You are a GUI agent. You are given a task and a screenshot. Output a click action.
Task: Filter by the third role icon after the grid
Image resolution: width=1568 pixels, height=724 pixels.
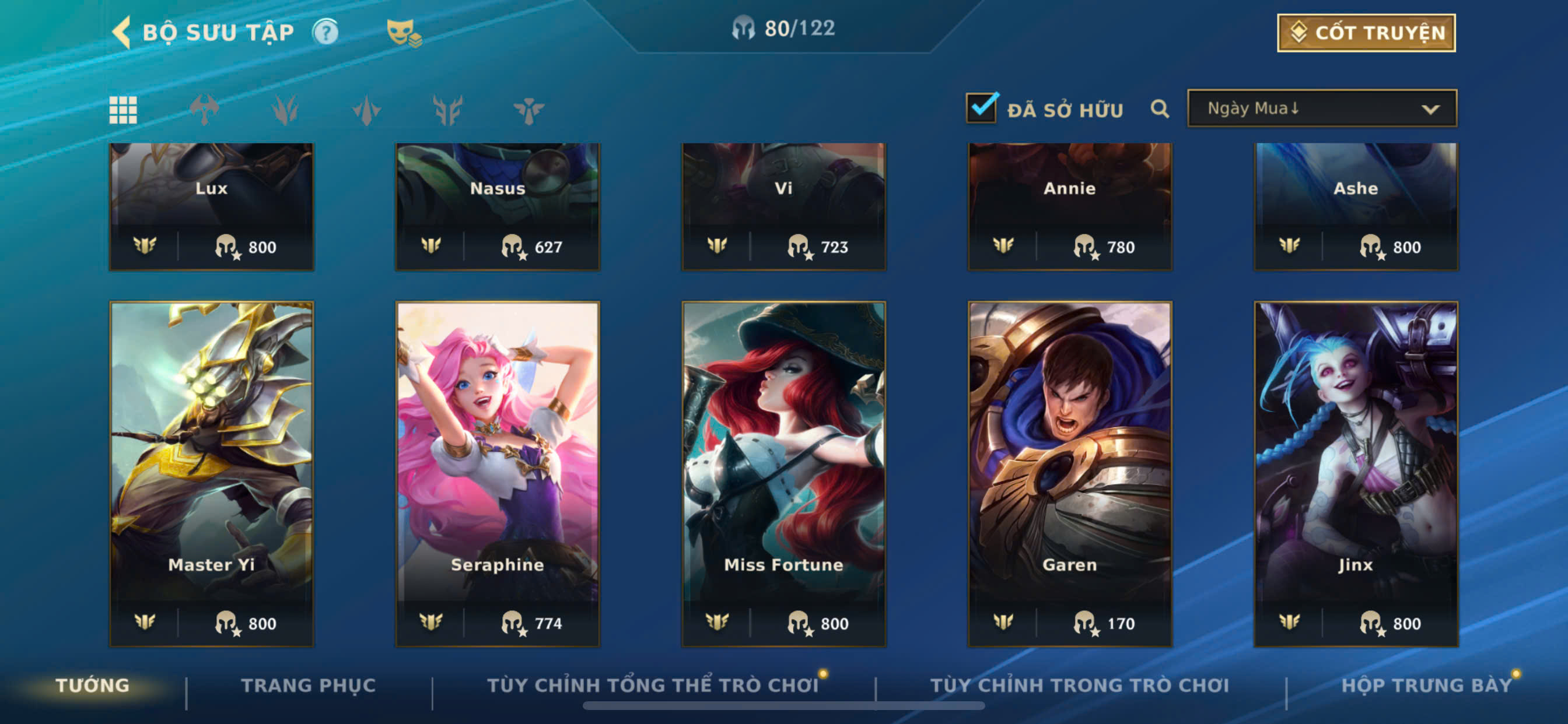click(x=366, y=110)
